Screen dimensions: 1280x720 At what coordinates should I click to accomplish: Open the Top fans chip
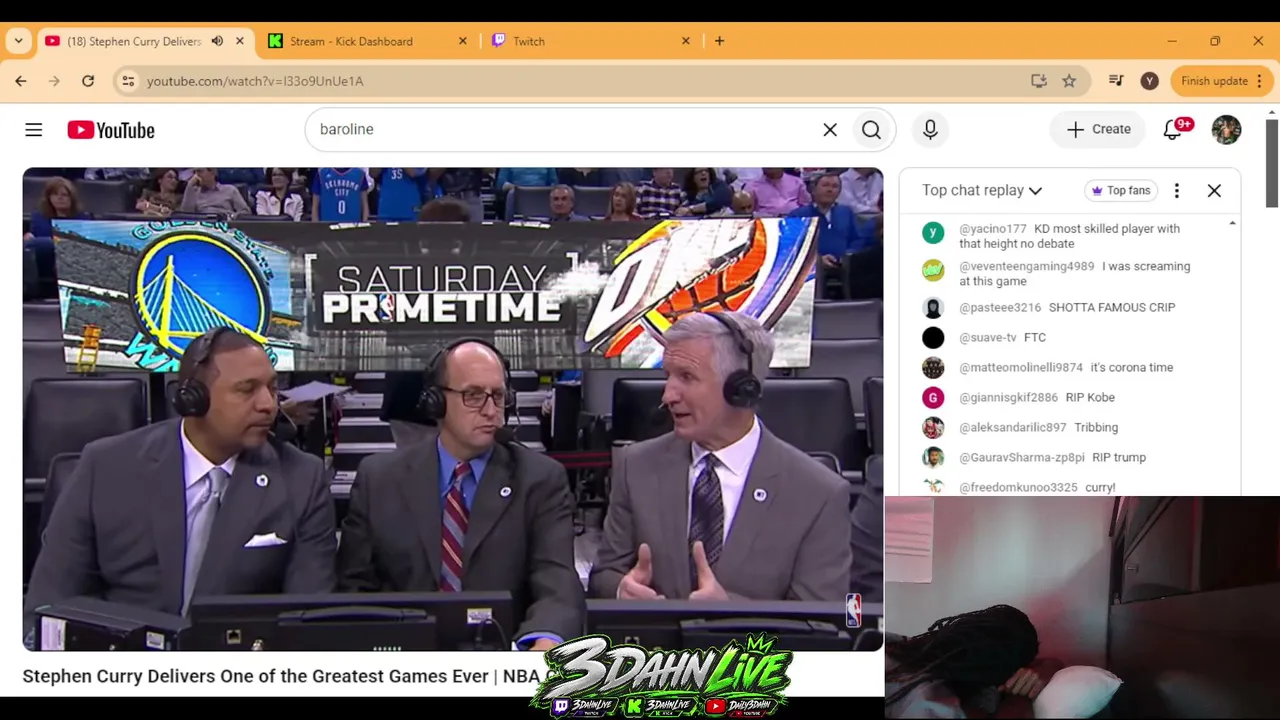pos(1120,190)
